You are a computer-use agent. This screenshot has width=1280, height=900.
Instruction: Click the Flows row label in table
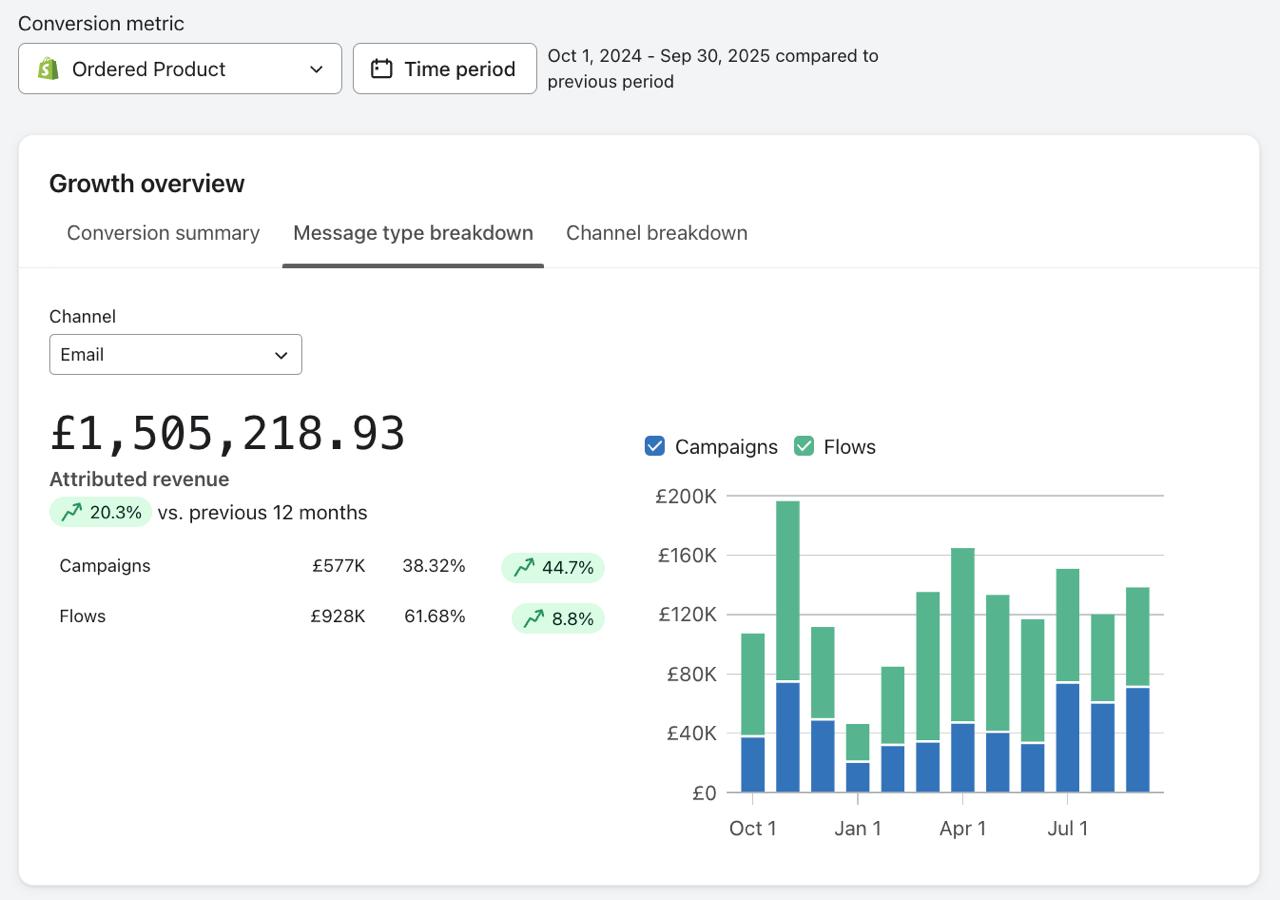(82, 616)
